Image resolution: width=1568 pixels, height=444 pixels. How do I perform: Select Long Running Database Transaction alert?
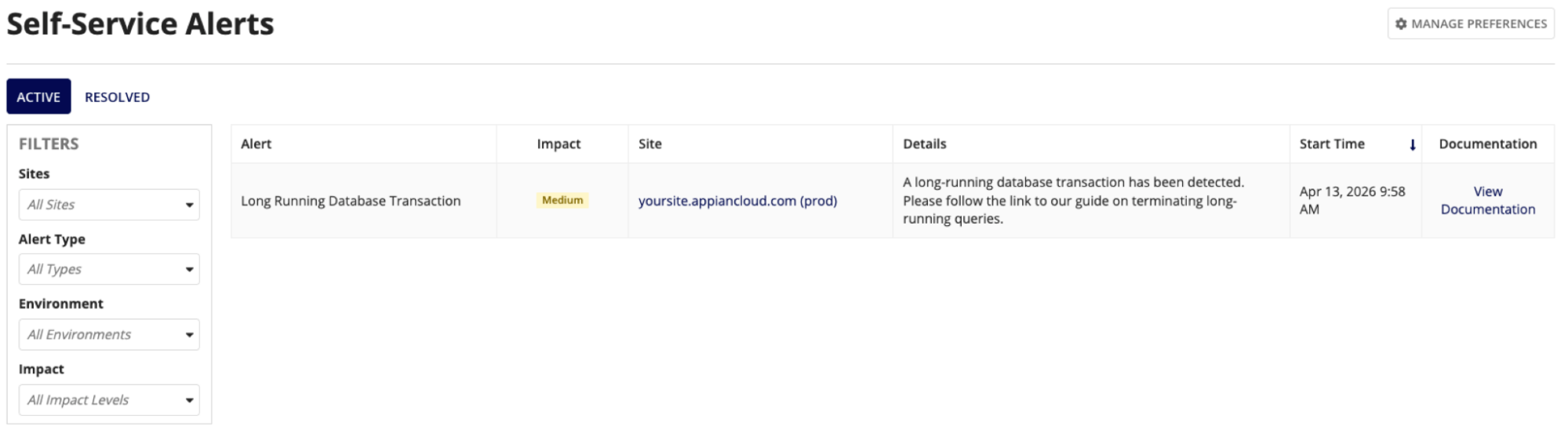coord(351,201)
